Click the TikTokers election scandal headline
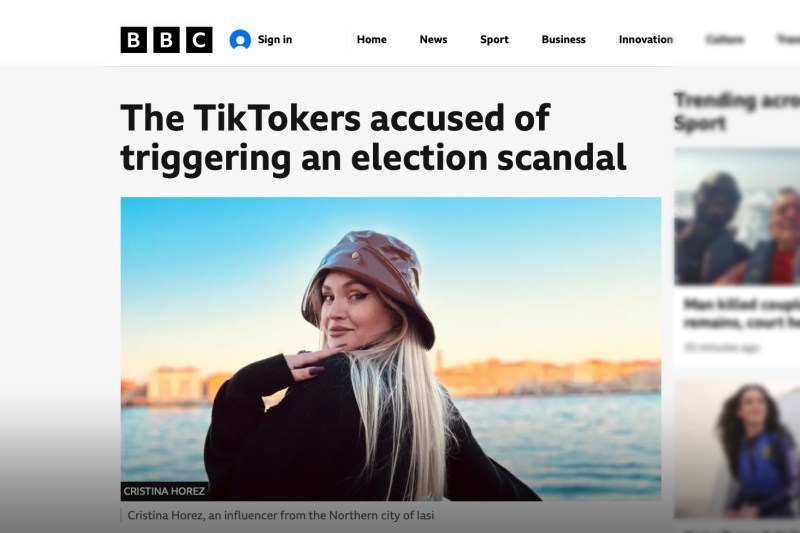The width and height of the screenshot is (800, 533). [373, 137]
